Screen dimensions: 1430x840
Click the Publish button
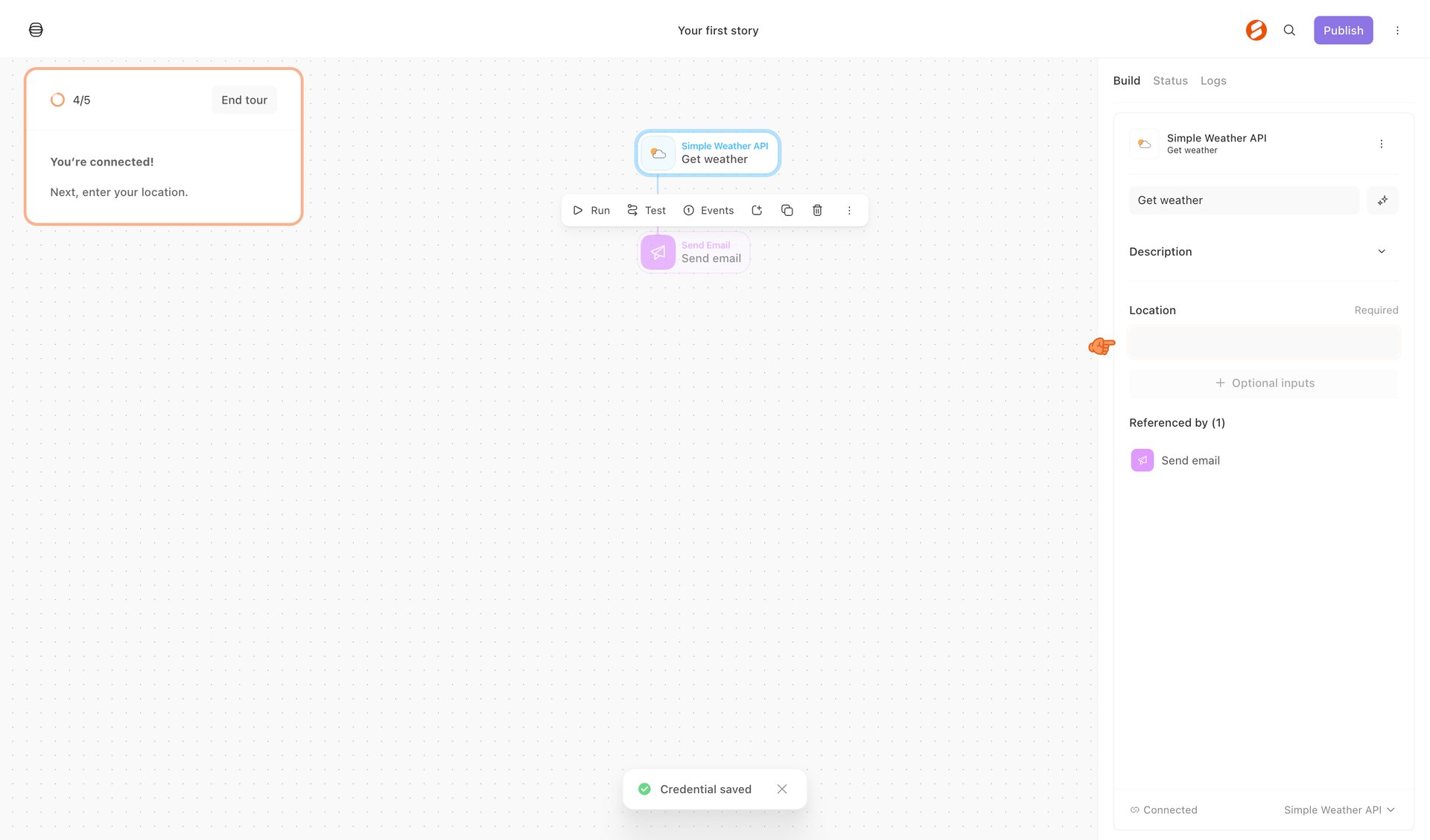pos(1344,31)
